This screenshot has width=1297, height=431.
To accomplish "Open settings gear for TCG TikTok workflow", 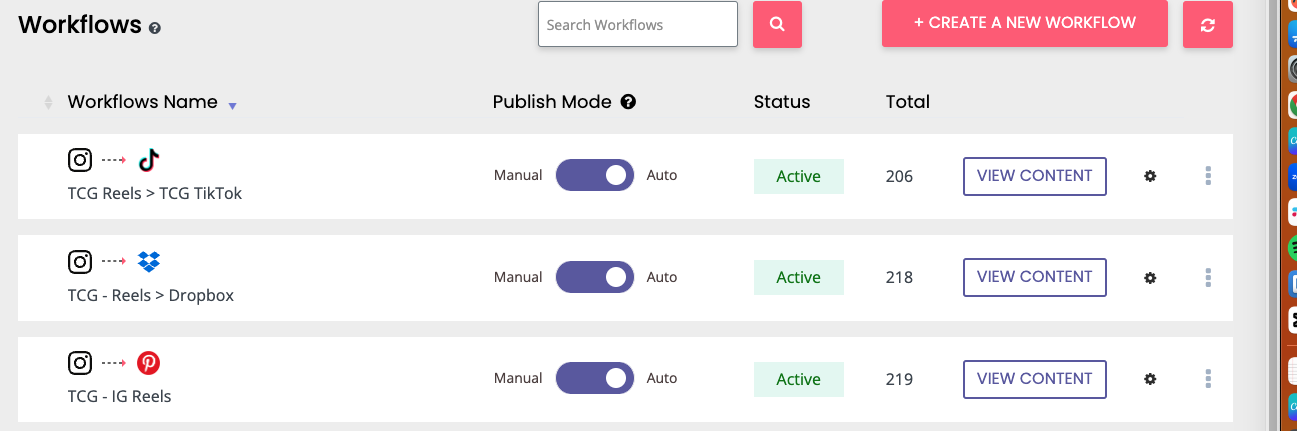I will 1150,176.
